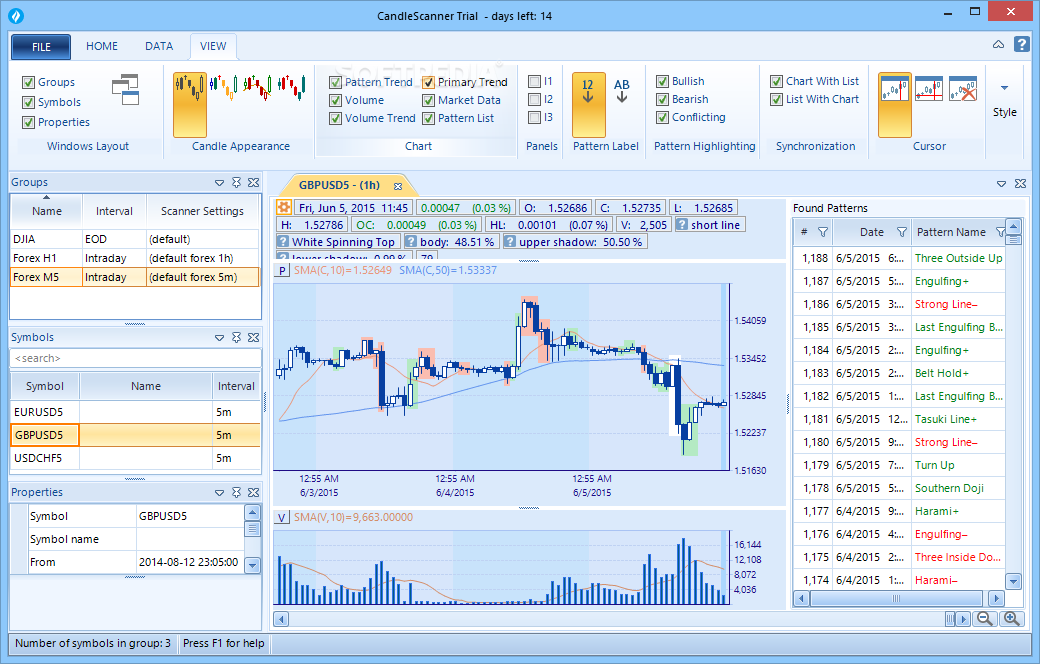Toggle the P price panel button

click(x=282, y=271)
